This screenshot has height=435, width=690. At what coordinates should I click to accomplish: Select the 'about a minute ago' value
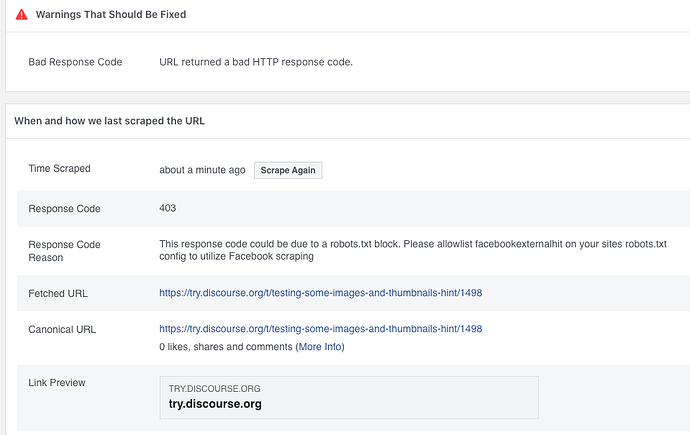(x=202, y=170)
